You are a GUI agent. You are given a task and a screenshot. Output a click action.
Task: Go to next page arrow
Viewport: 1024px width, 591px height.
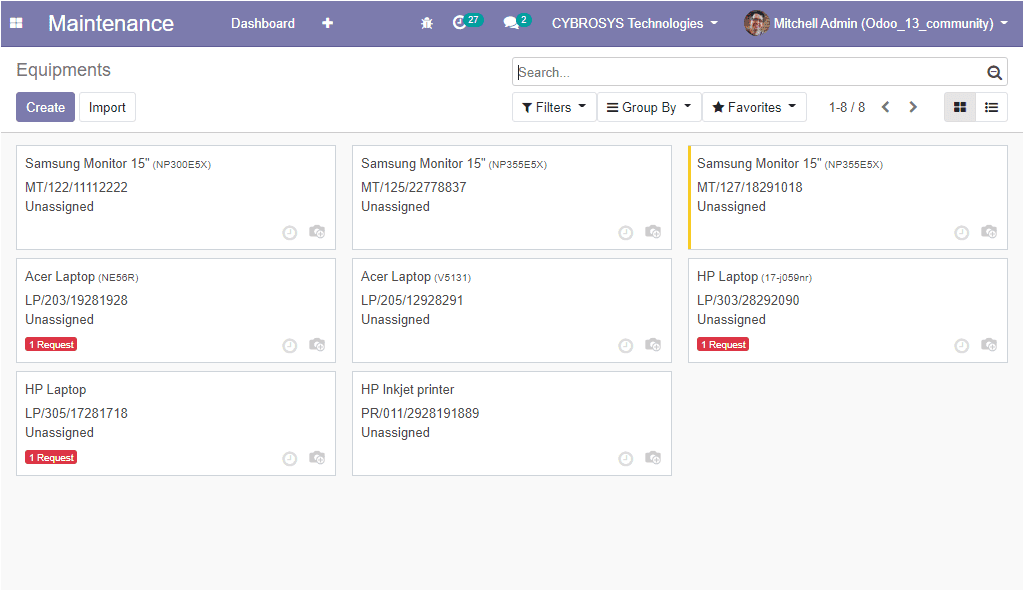913,107
